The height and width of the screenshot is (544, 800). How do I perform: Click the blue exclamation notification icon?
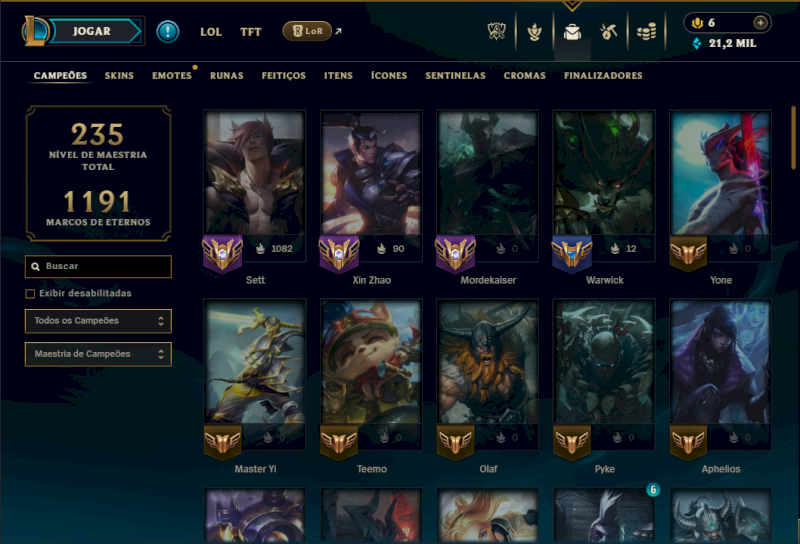tap(167, 32)
